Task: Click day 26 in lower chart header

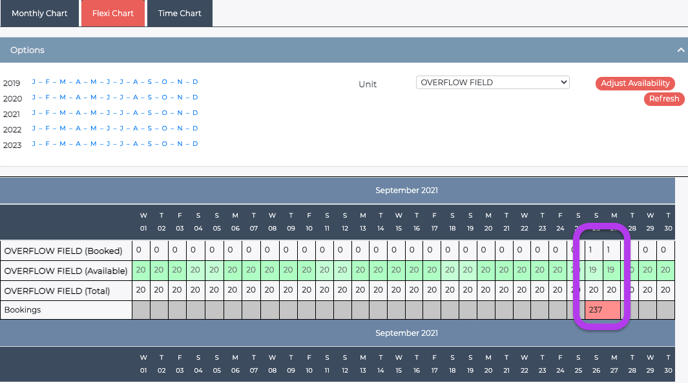Action: [596, 370]
